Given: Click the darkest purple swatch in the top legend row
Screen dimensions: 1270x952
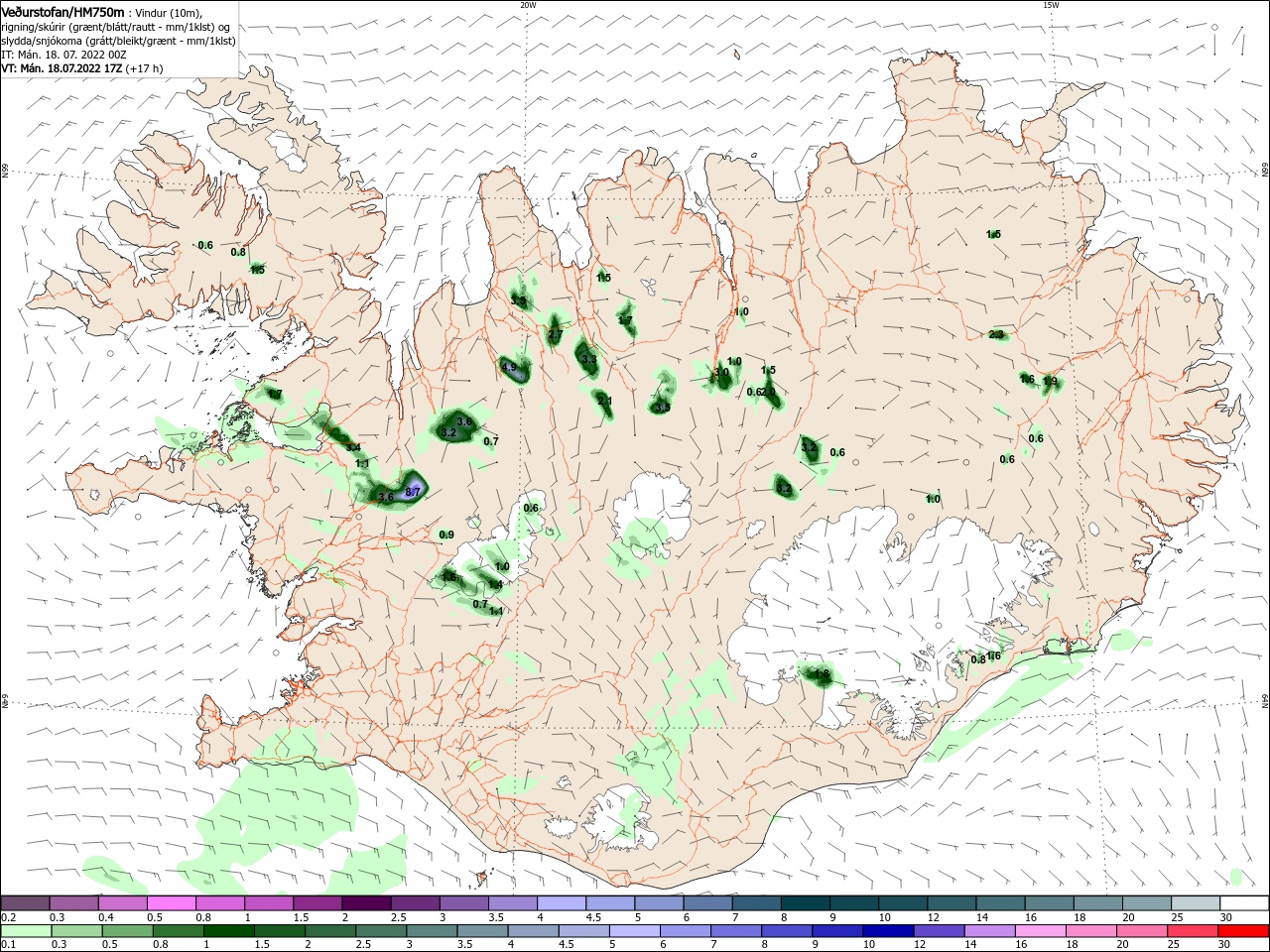Looking at the screenshot, I should point(366,903).
